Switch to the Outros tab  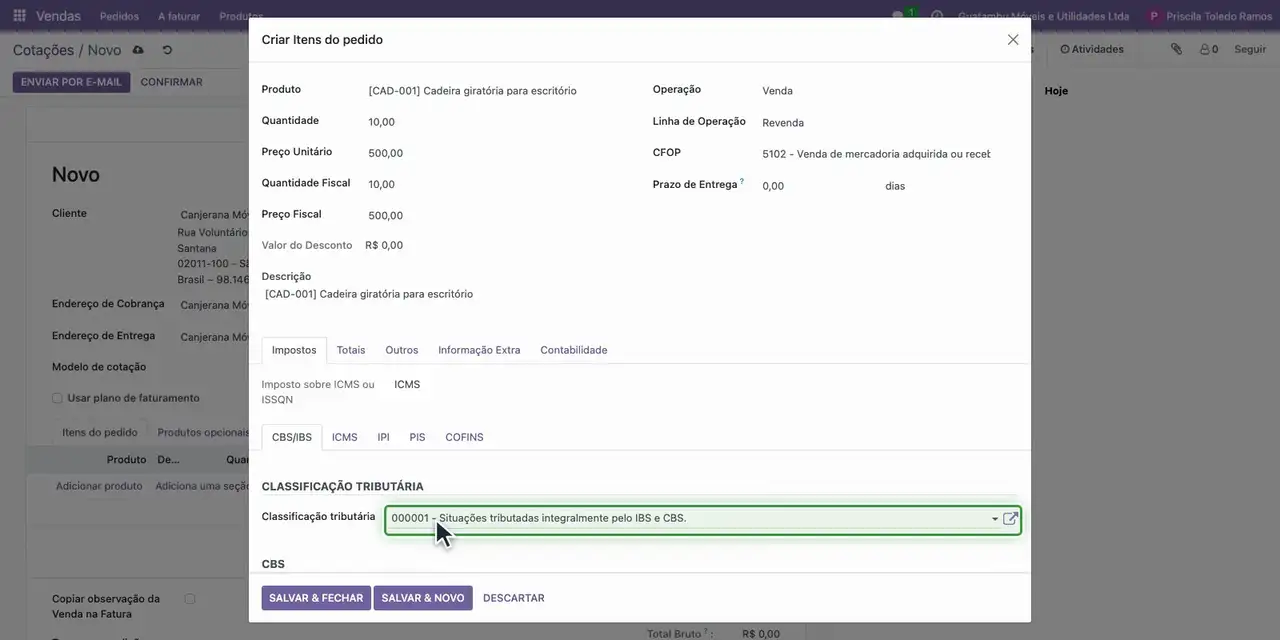click(x=402, y=350)
